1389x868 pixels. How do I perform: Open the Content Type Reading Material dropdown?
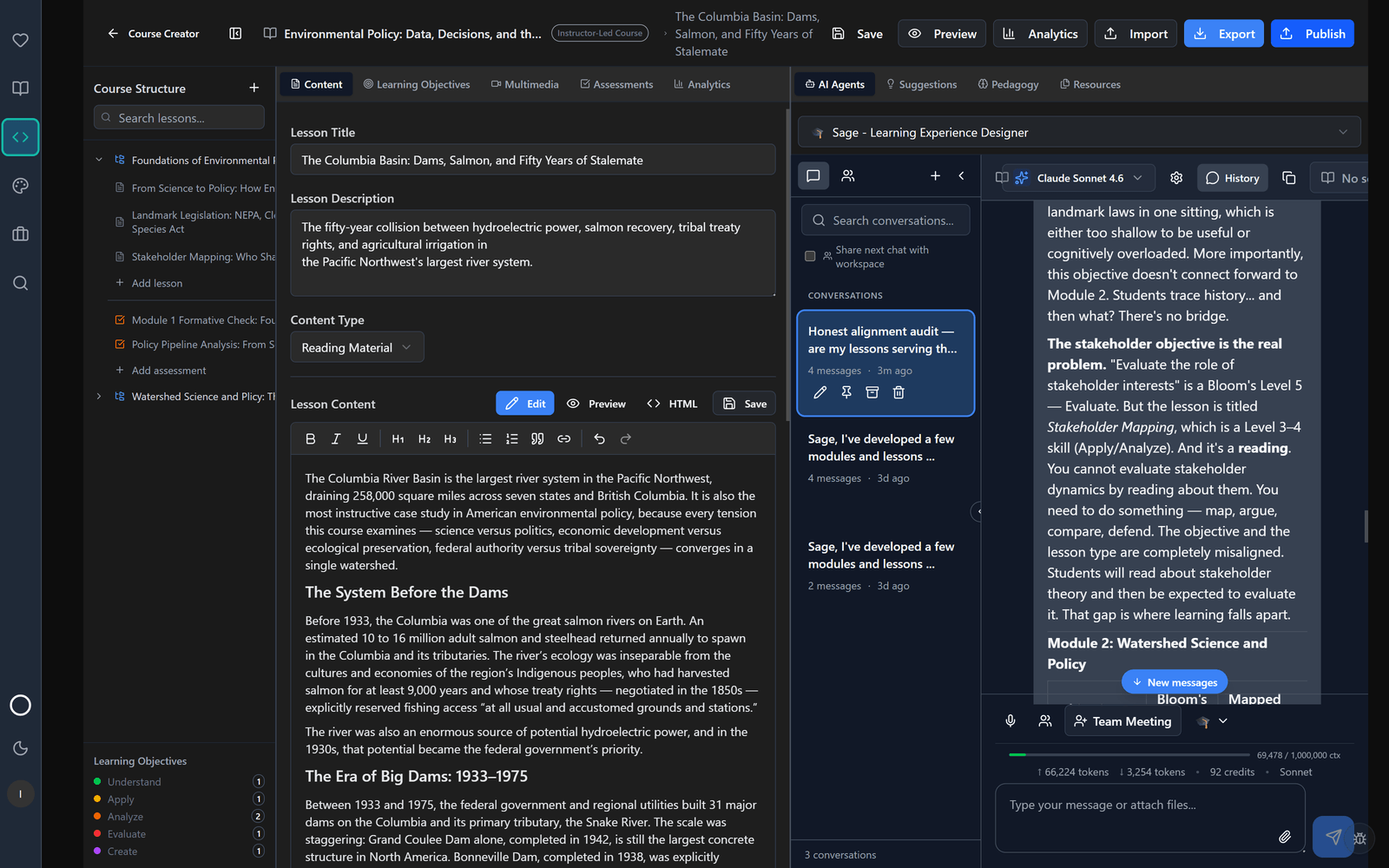click(357, 347)
